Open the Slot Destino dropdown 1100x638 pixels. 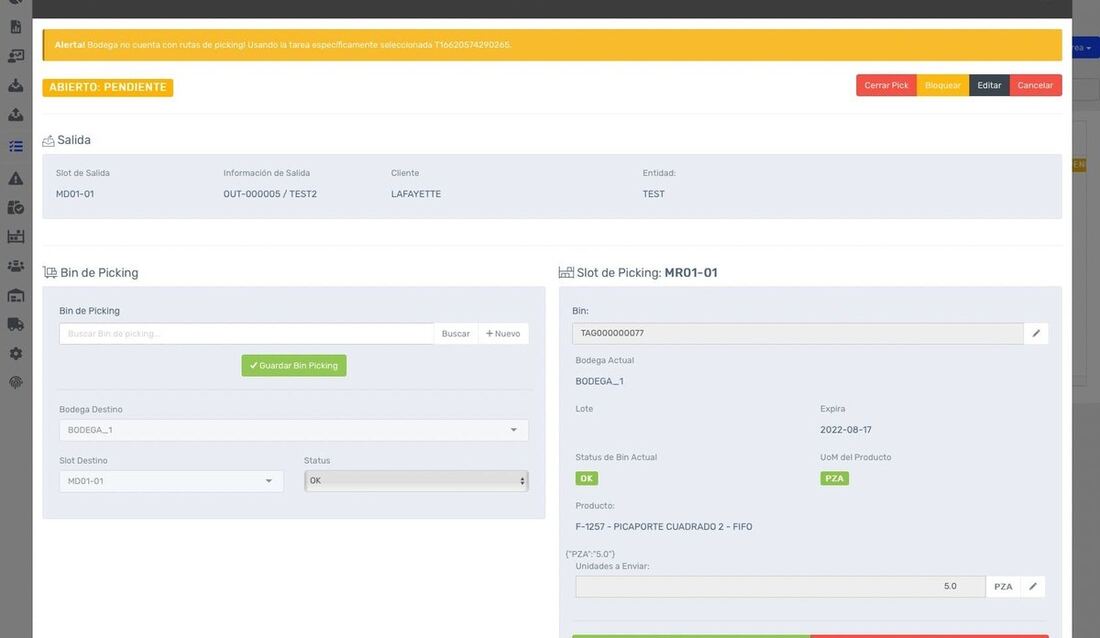pyautogui.click(x=171, y=481)
